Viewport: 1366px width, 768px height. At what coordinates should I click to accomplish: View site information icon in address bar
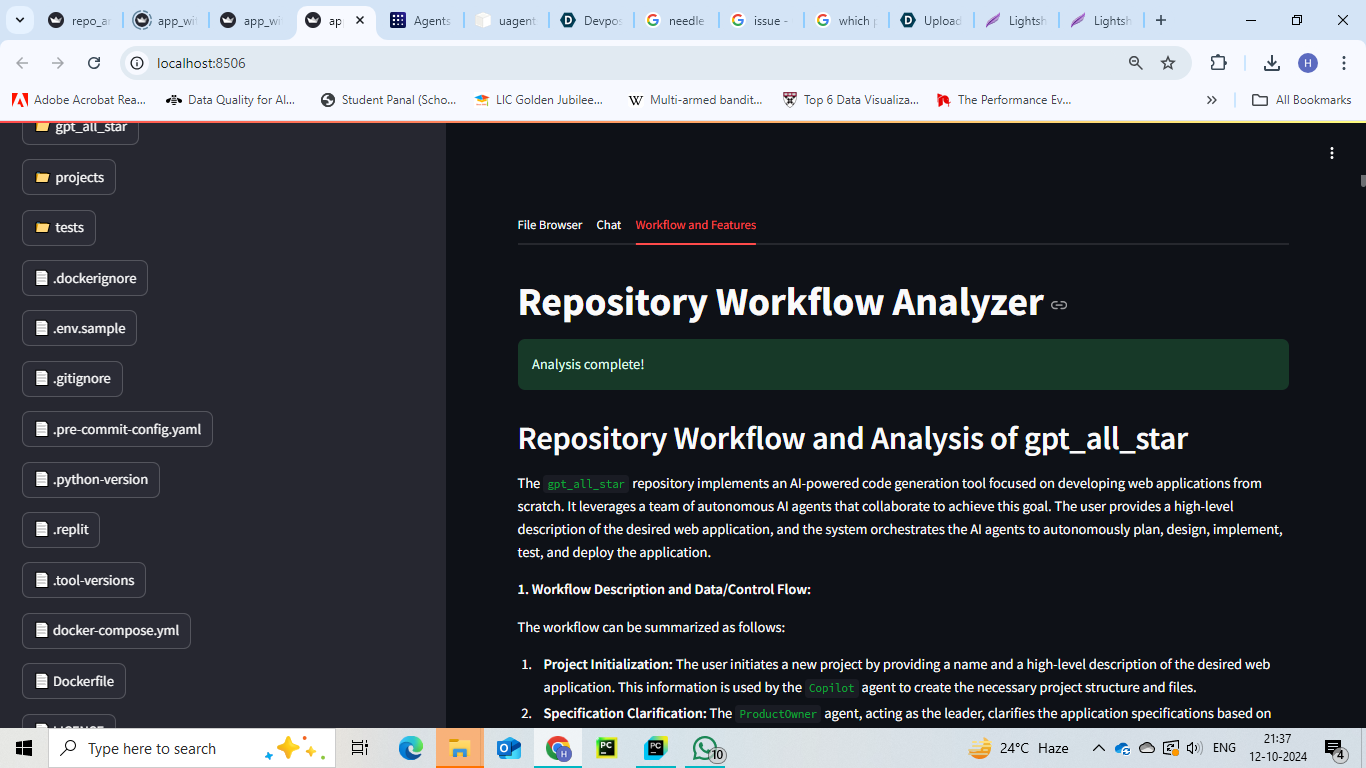click(138, 63)
